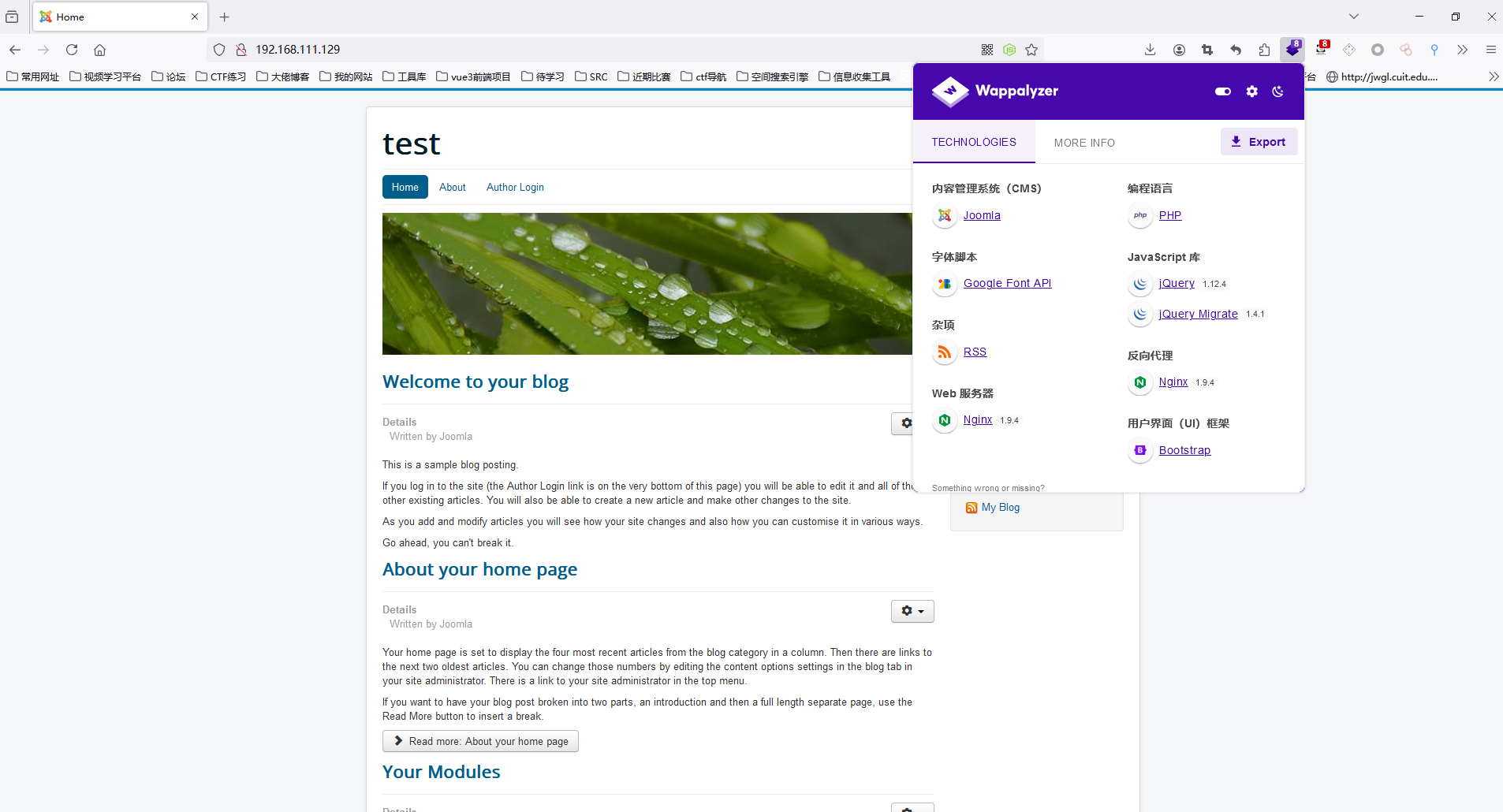Image resolution: width=1503 pixels, height=812 pixels.
Task: Bookmark this page with star icon
Action: (x=1031, y=50)
